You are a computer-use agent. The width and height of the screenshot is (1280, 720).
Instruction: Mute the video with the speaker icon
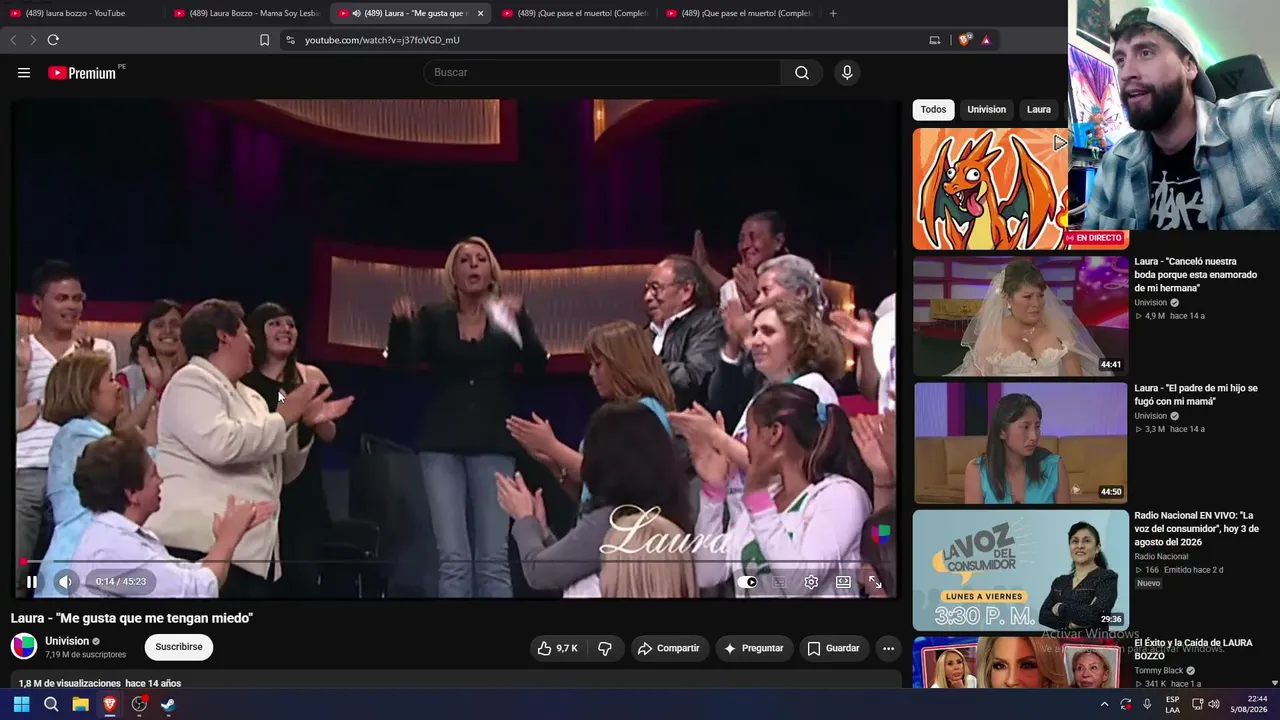(65, 582)
